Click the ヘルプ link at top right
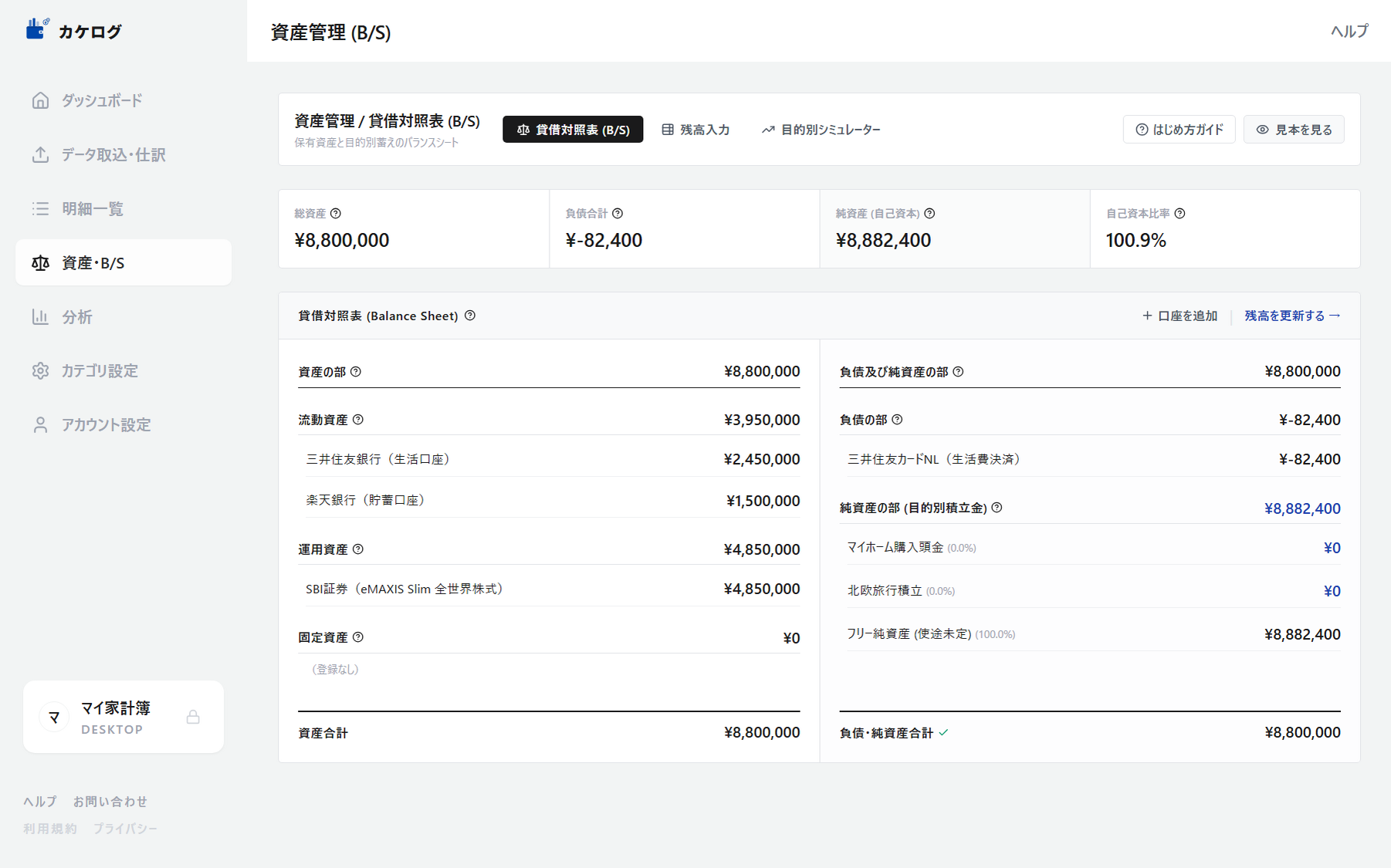The width and height of the screenshot is (1391, 868). point(1349,31)
